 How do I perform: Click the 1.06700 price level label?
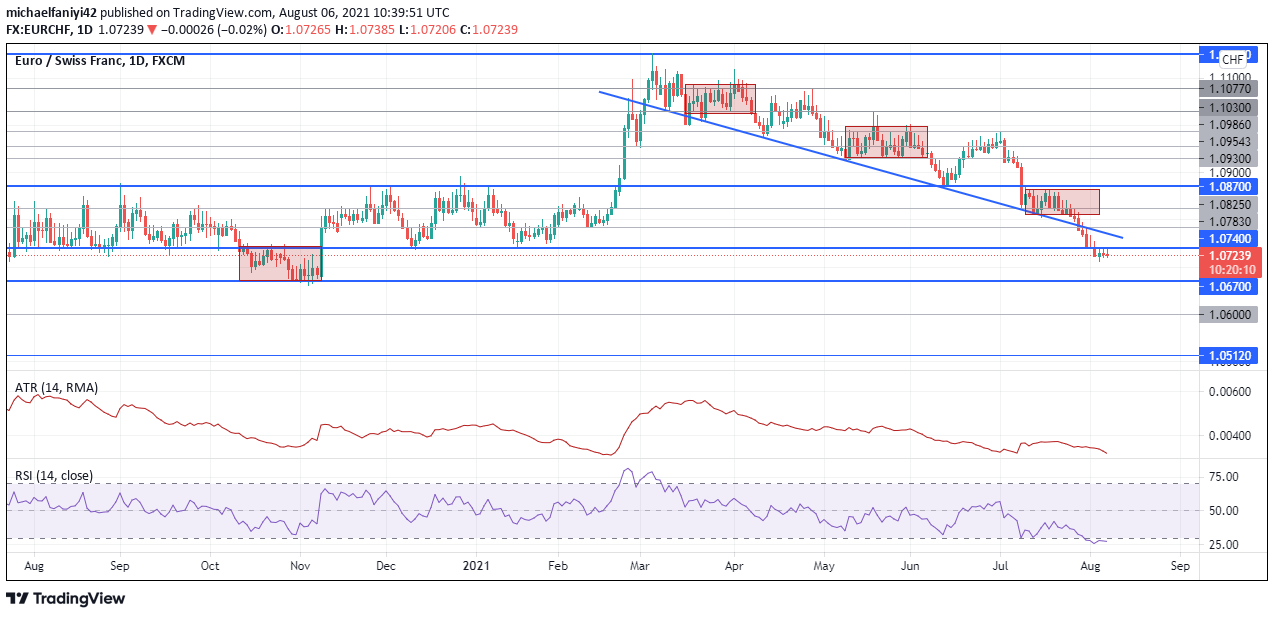(1228, 287)
